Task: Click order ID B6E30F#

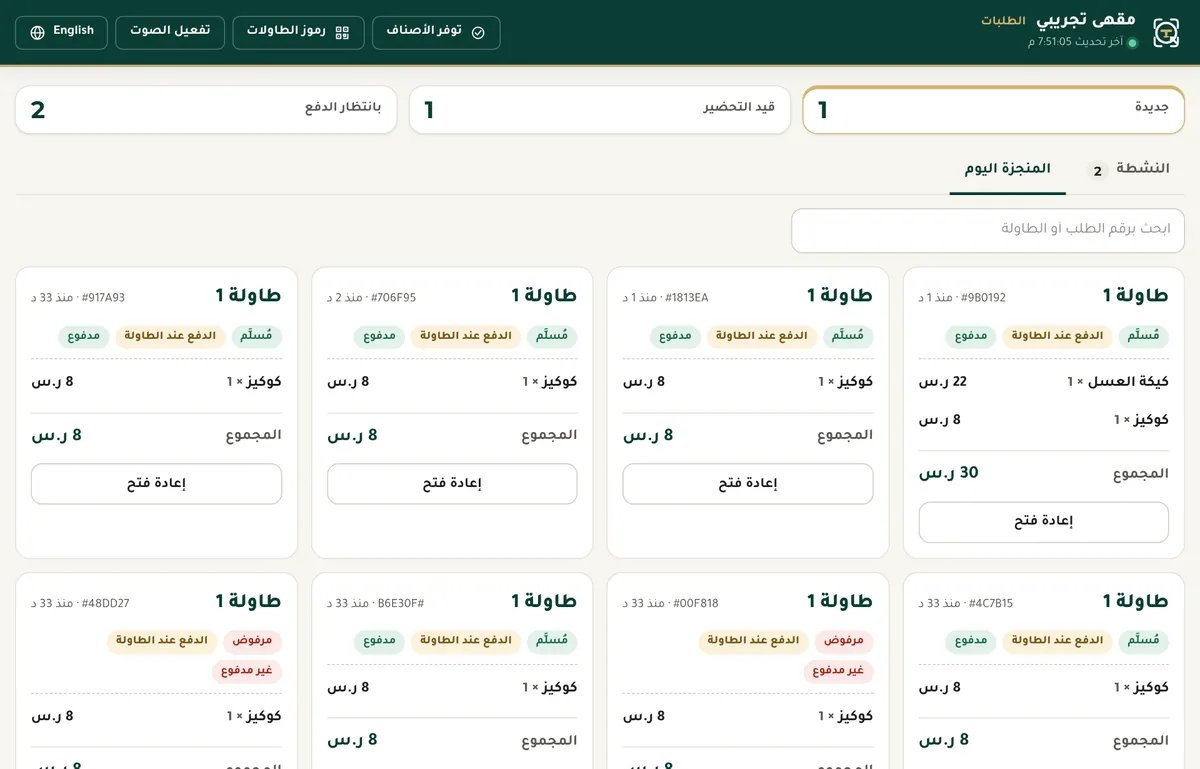Action: 401,604
